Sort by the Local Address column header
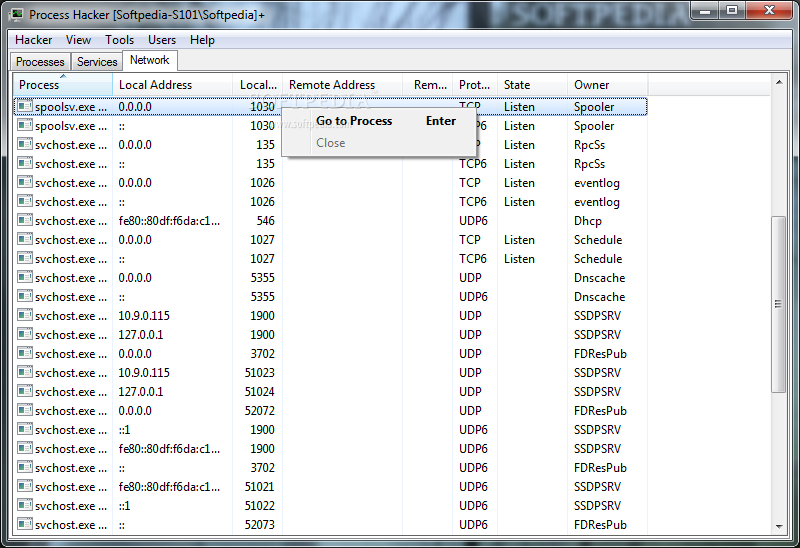Viewport: 800px width, 548px height. coord(172,85)
